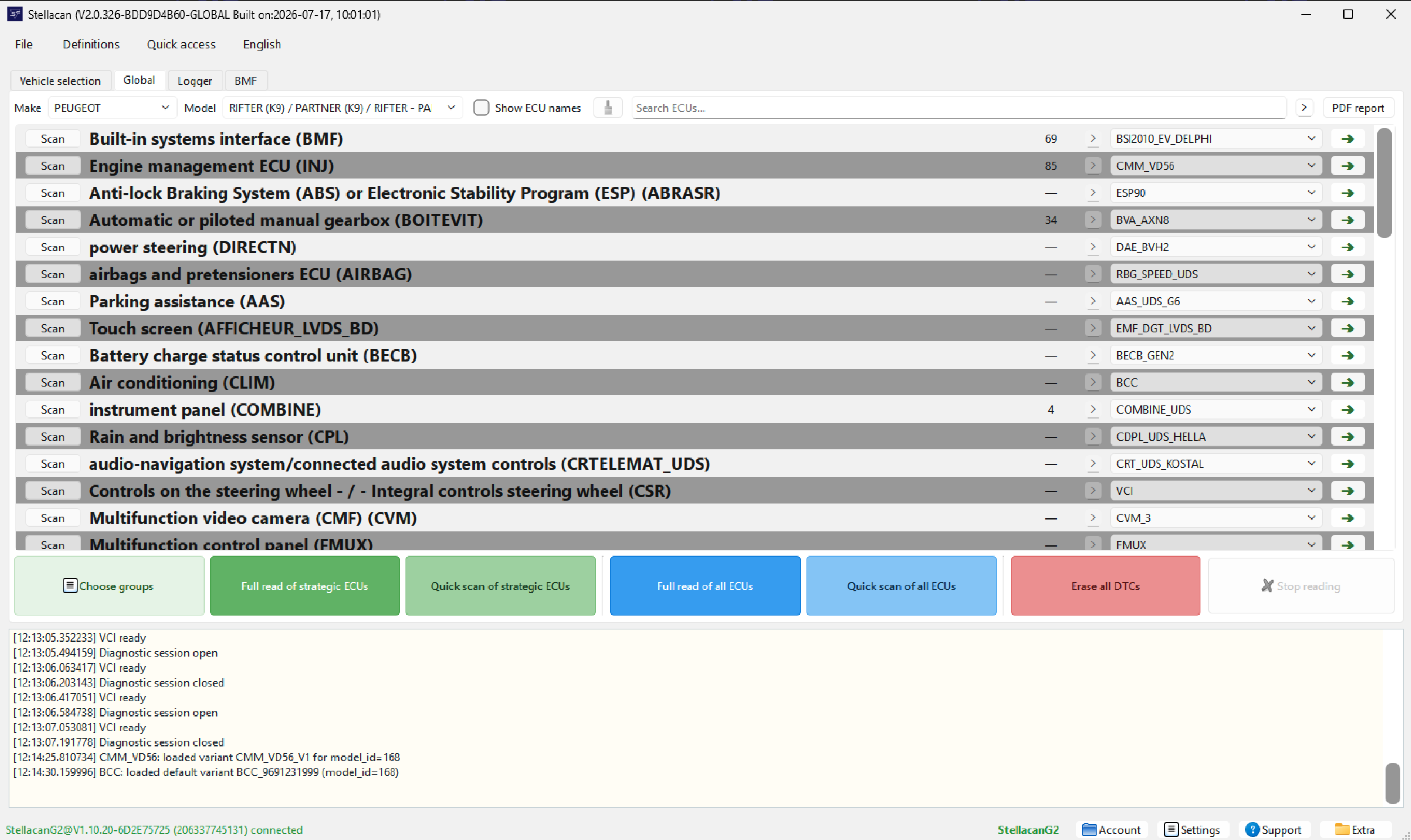The image size is (1411, 840).
Task: Select the Global tab
Action: pos(139,80)
